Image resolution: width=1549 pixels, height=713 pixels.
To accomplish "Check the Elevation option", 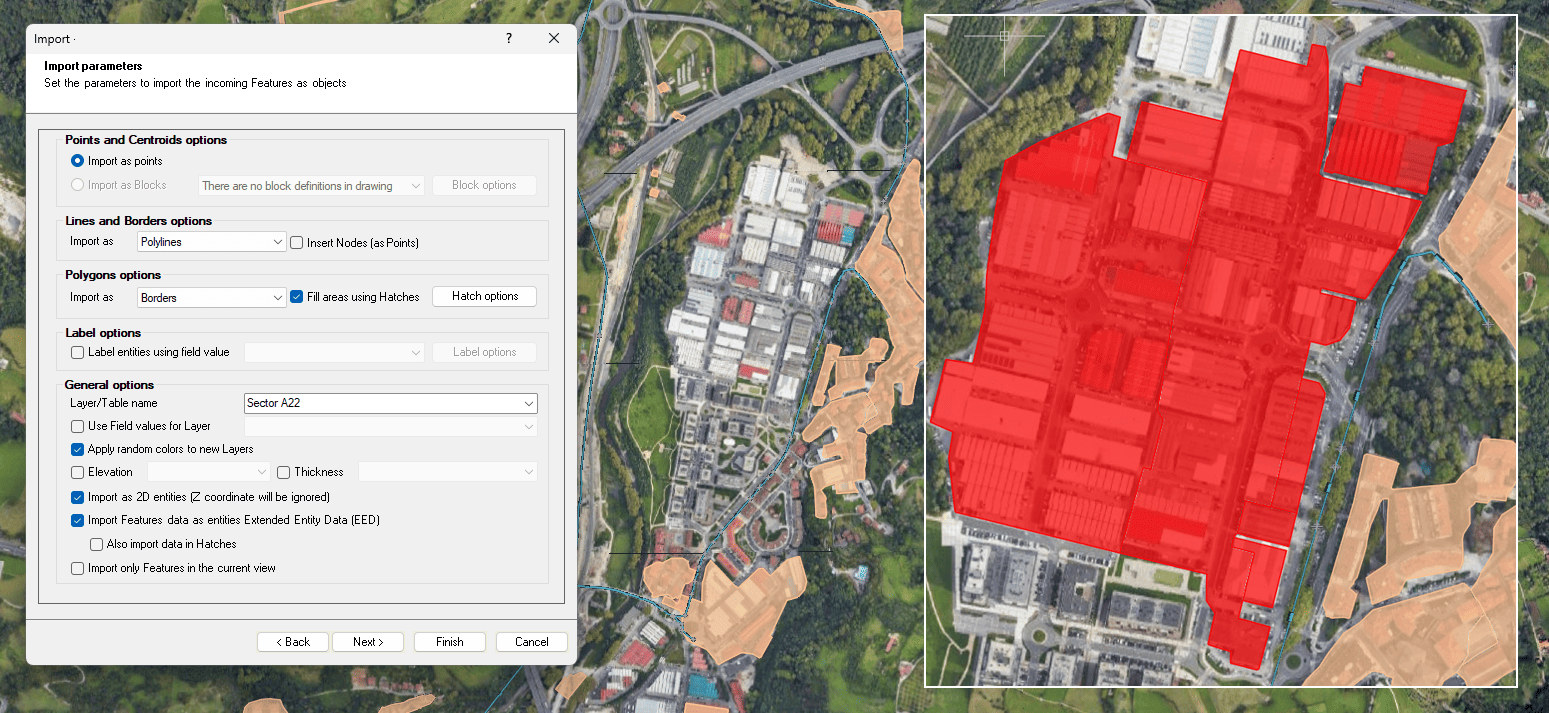I will (x=78, y=472).
